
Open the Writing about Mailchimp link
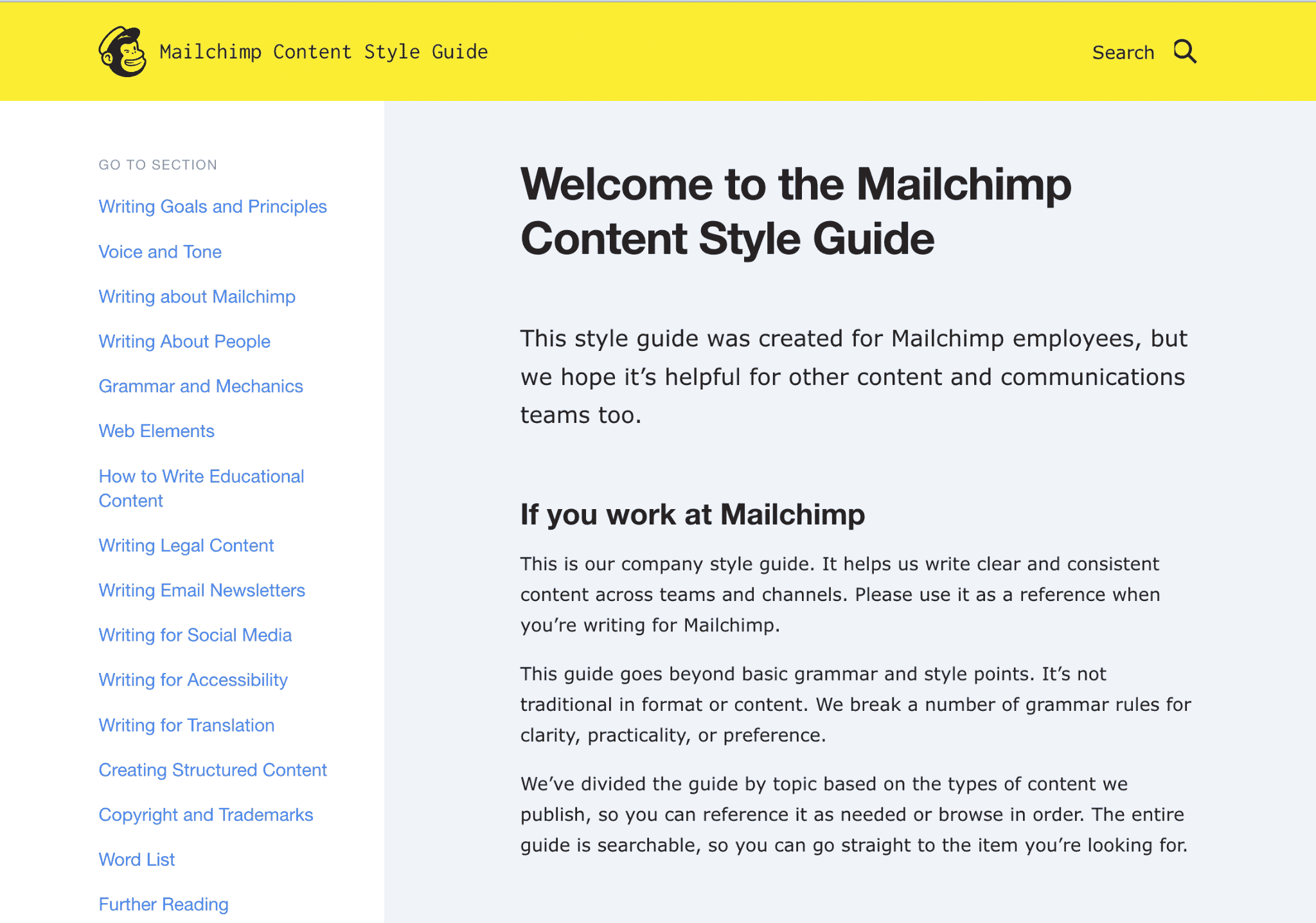coord(197,296)
